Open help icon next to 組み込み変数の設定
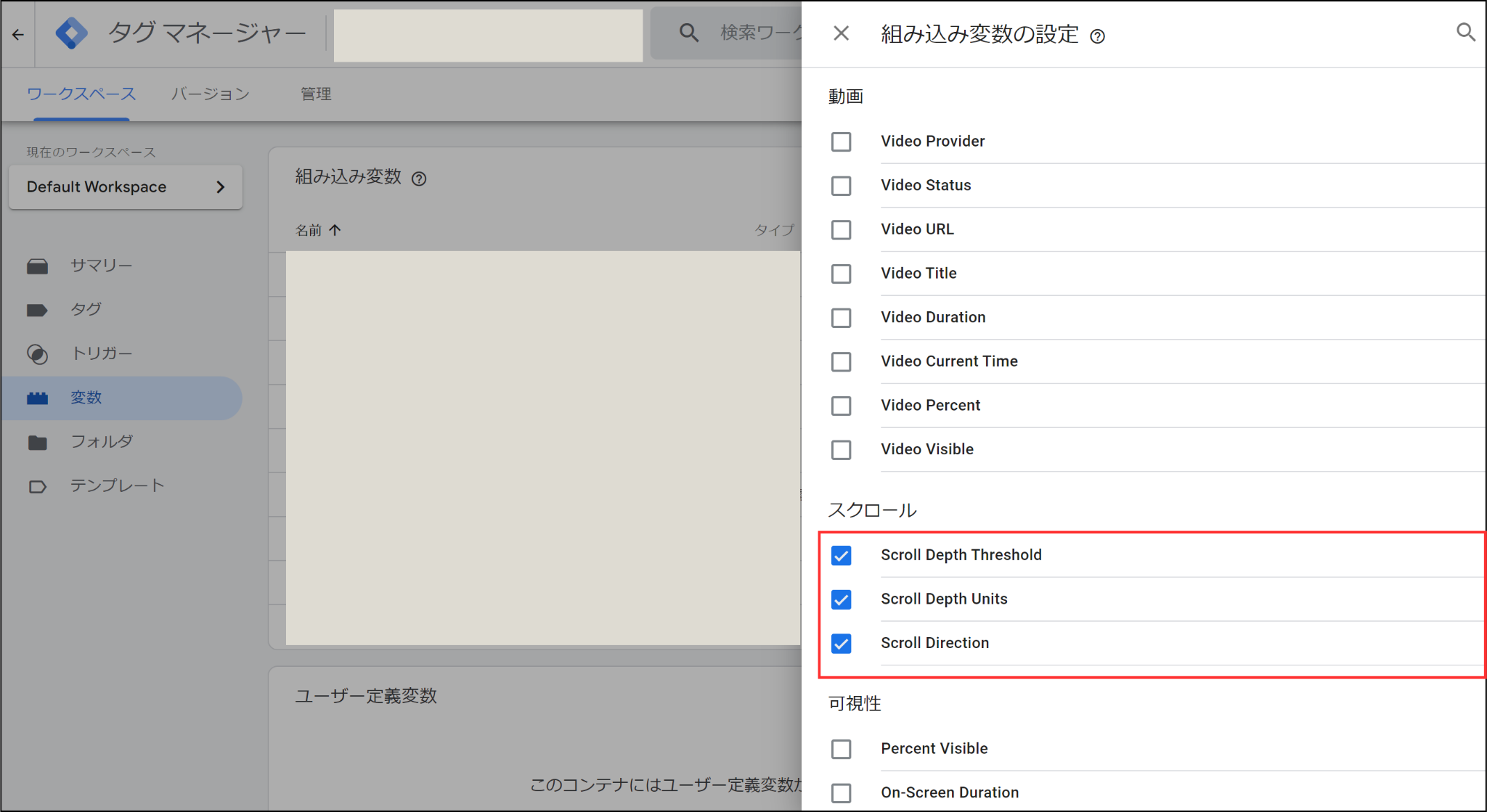The height and width of the screenshot is (812, 1487). tap(1097, 36)
